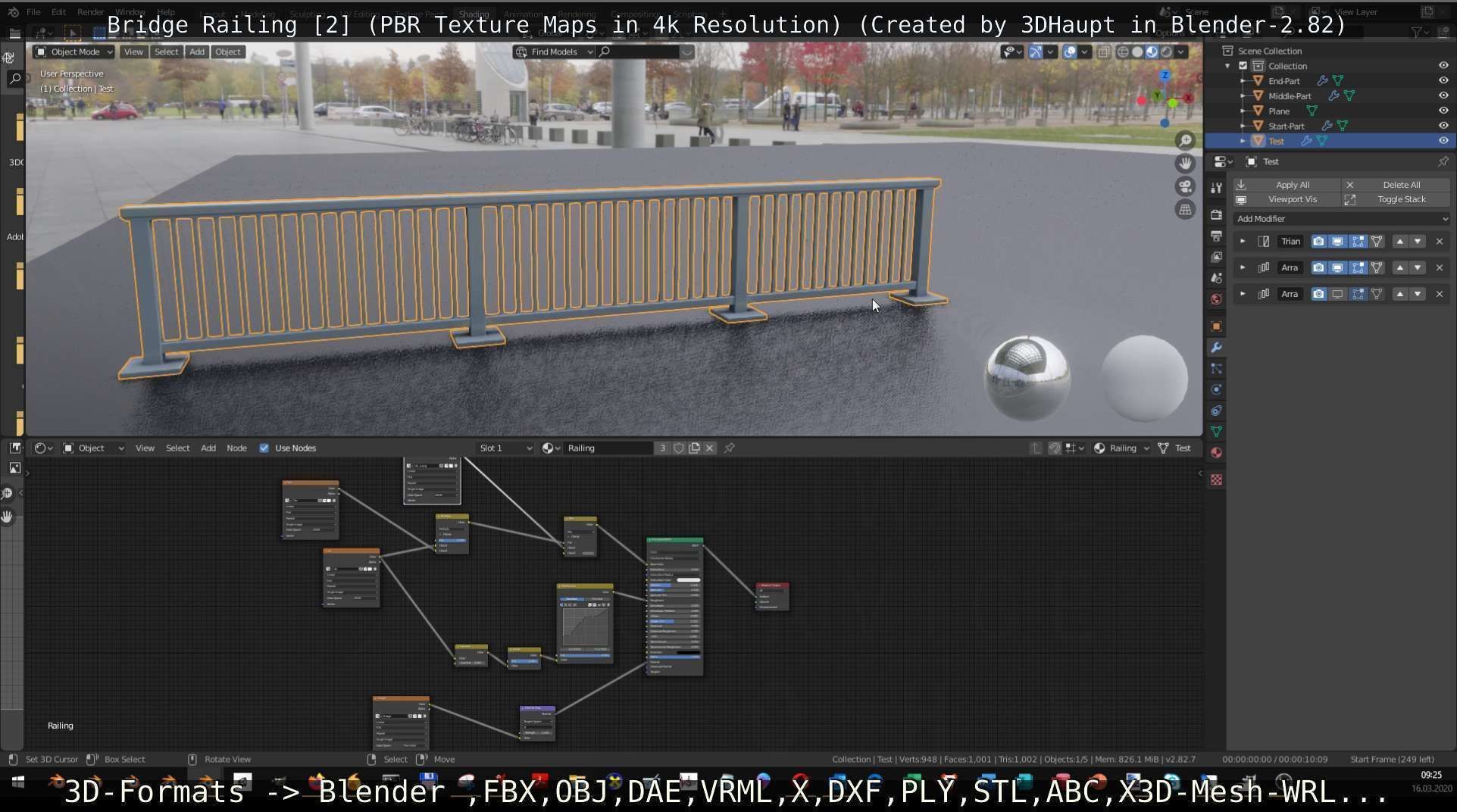Screen dimensions: 1457x812
Task: Click the zoom viewport magnifier icon
Action: point(1185,140)
